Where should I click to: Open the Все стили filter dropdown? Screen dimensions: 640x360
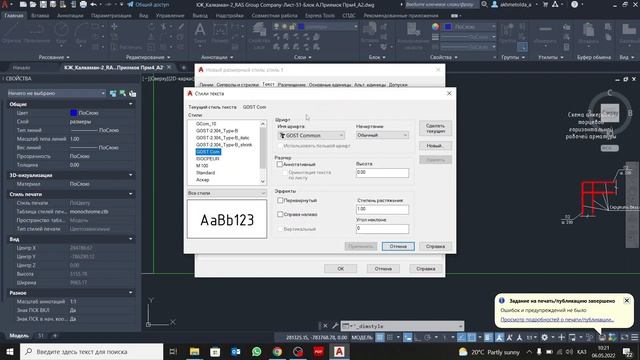coord(227,193)
